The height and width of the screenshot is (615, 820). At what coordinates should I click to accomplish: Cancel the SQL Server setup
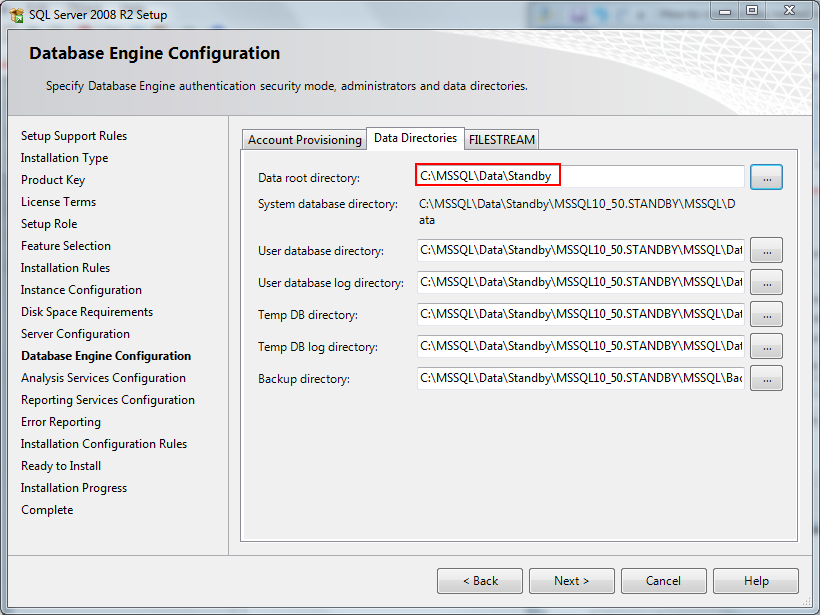click(x=664, y=581)
